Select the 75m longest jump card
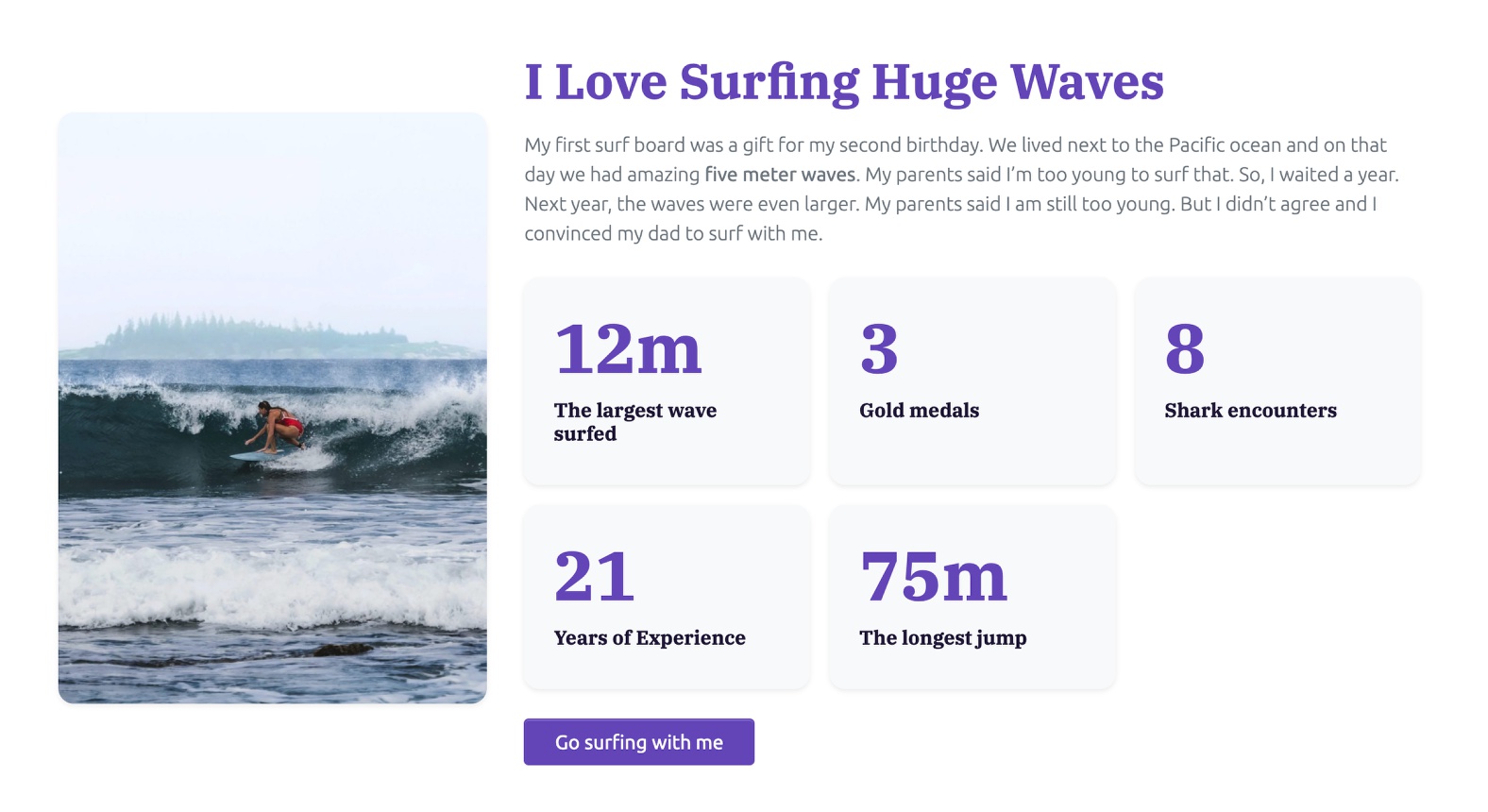The height and width of the screenshot is (812, 1488). [972, 597]
